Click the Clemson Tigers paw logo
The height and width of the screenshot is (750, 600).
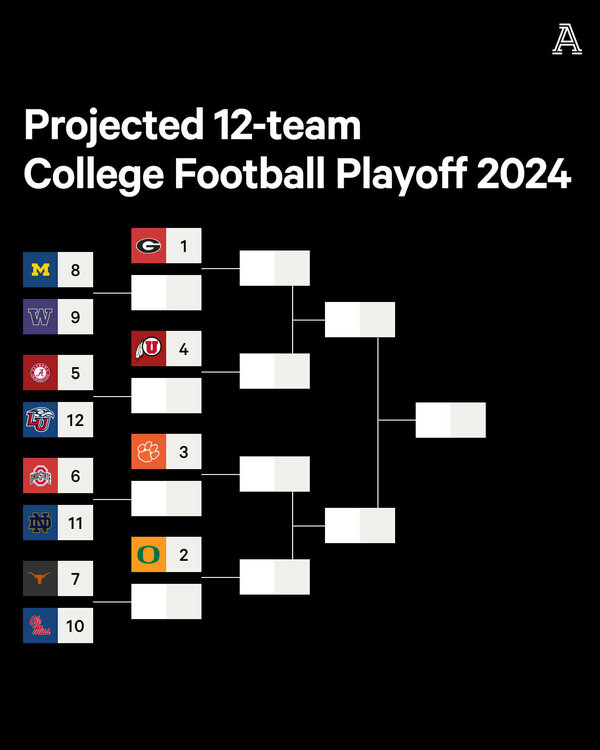149,452
